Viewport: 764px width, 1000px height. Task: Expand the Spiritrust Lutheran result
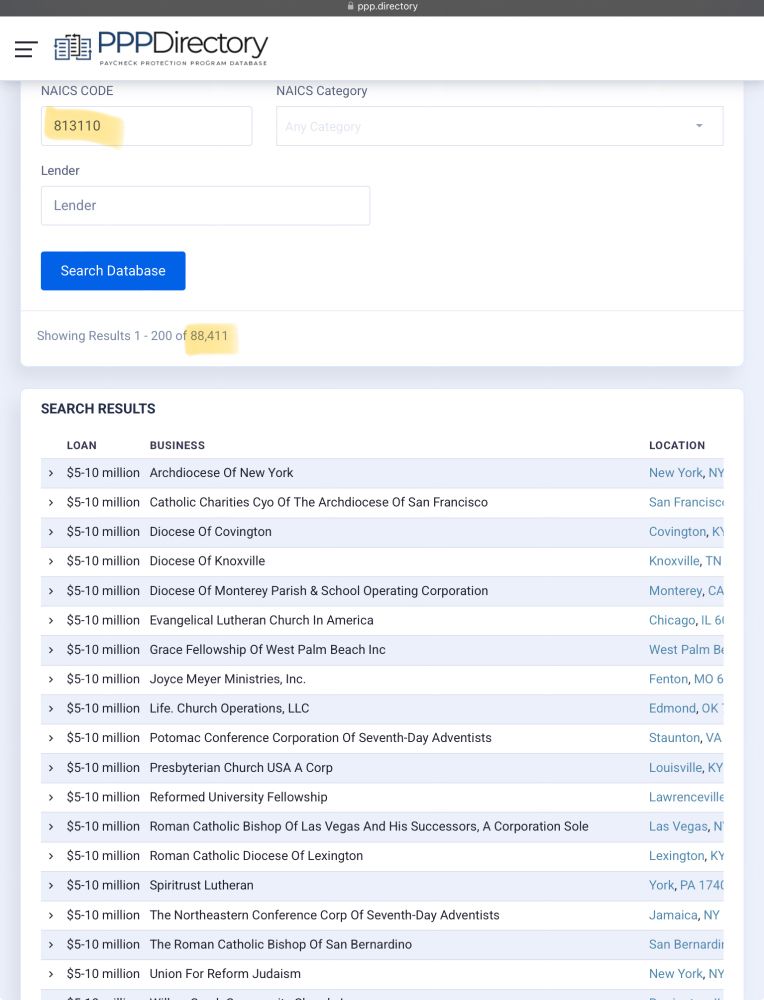point(51,885)
